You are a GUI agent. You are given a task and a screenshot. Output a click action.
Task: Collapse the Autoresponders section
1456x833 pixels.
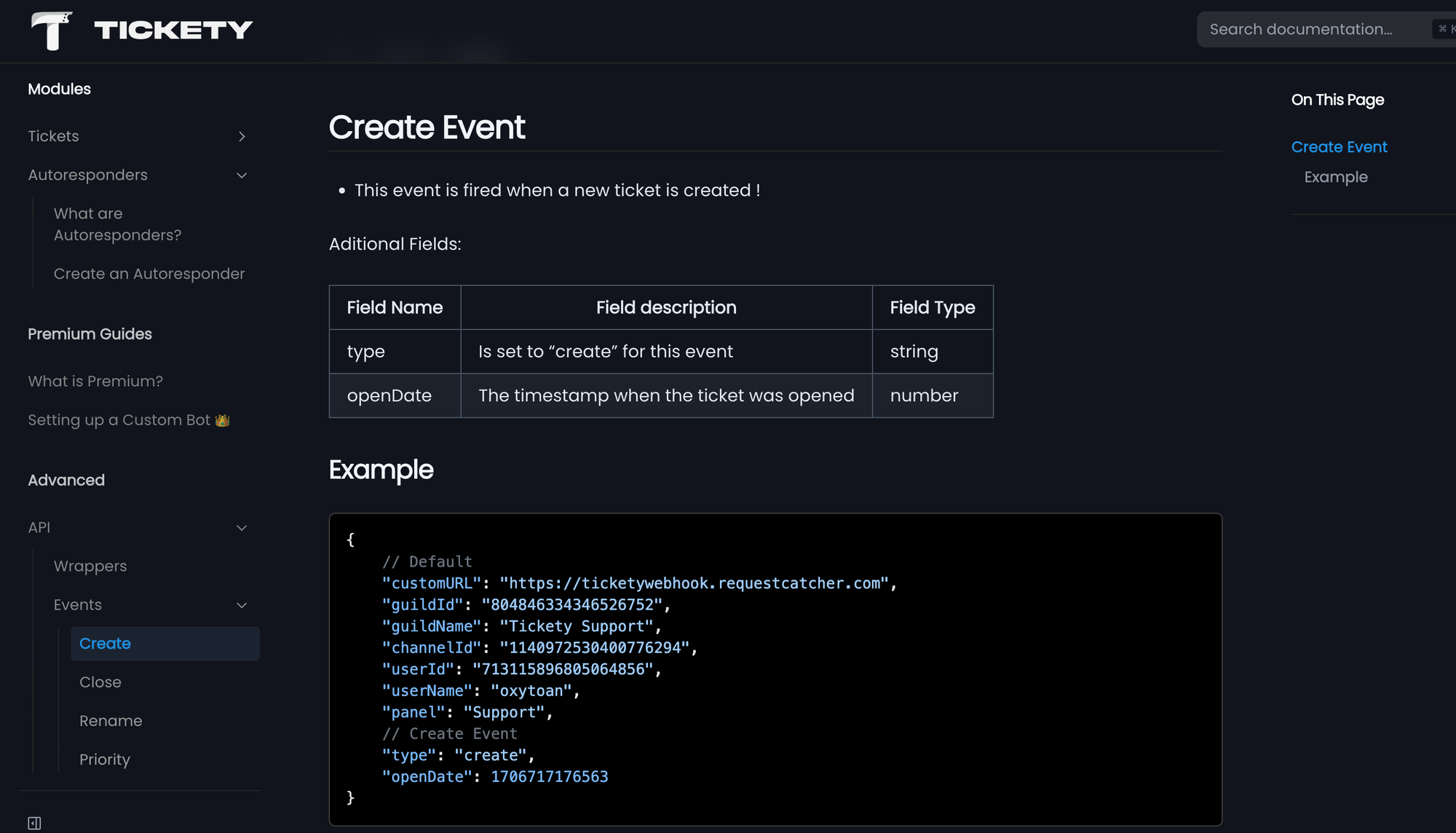coord(241,175)
